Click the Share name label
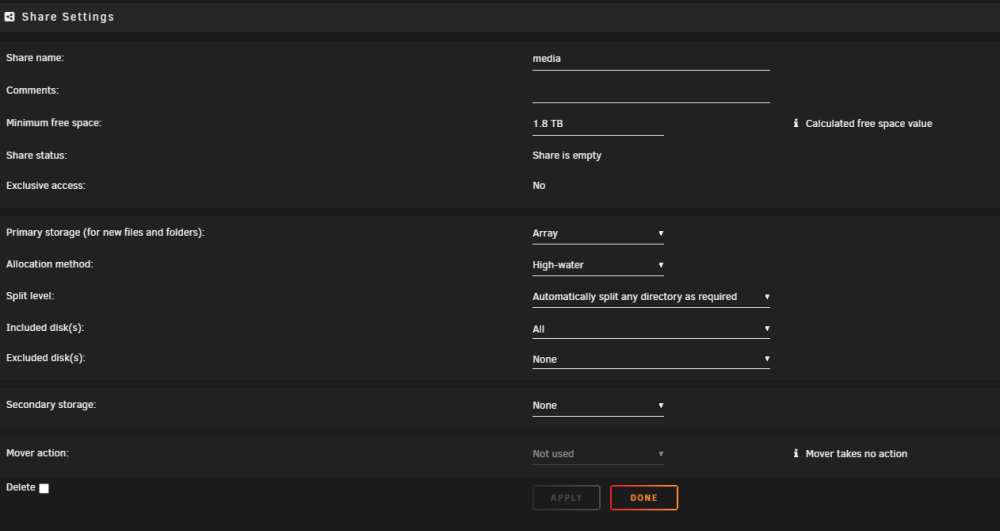The width and height of the screenshot is (1000, 531). pos(35,57)
